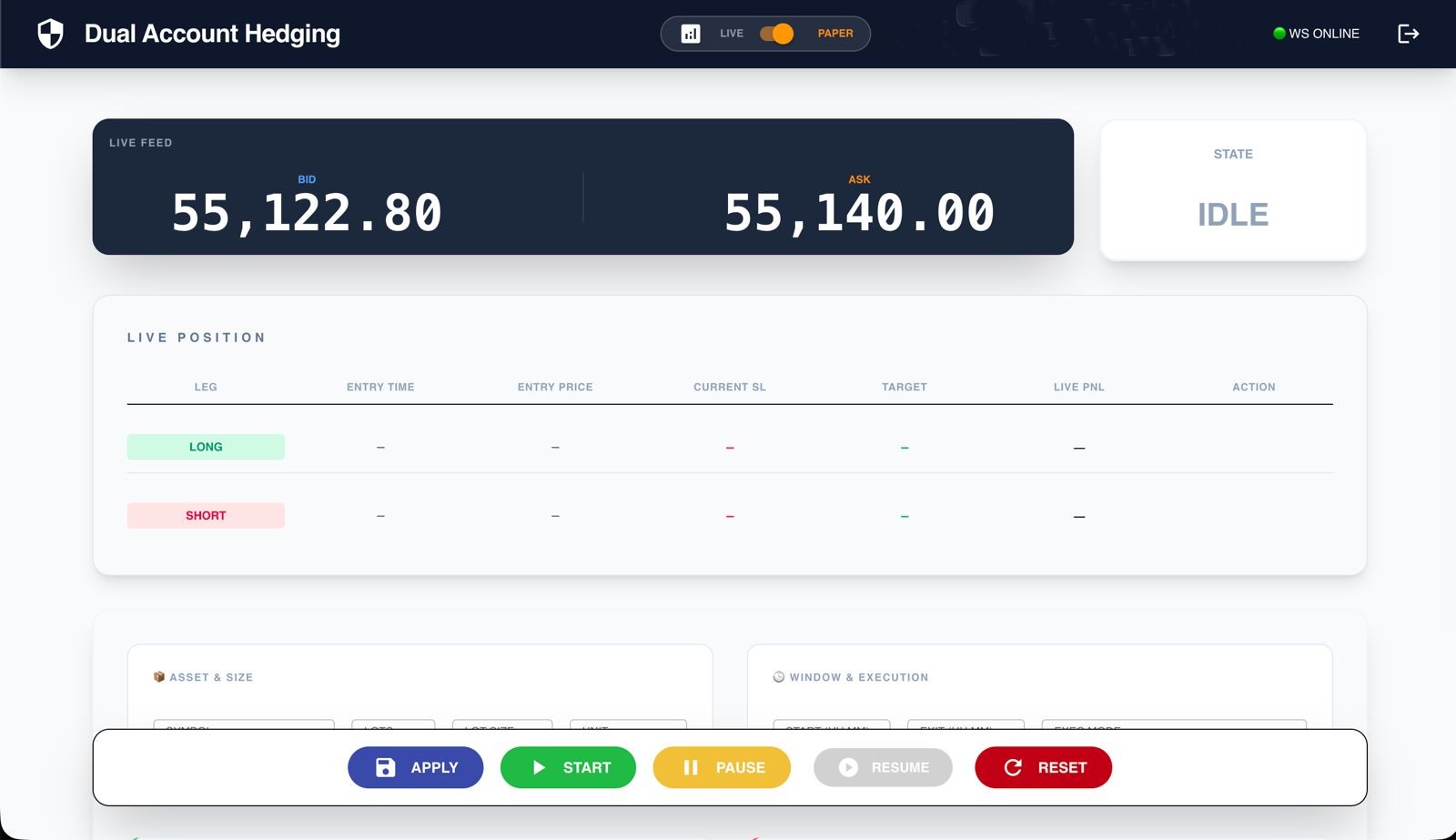Click the 'BID' label
Viewport: 1456px width, 840px height.
307,179
